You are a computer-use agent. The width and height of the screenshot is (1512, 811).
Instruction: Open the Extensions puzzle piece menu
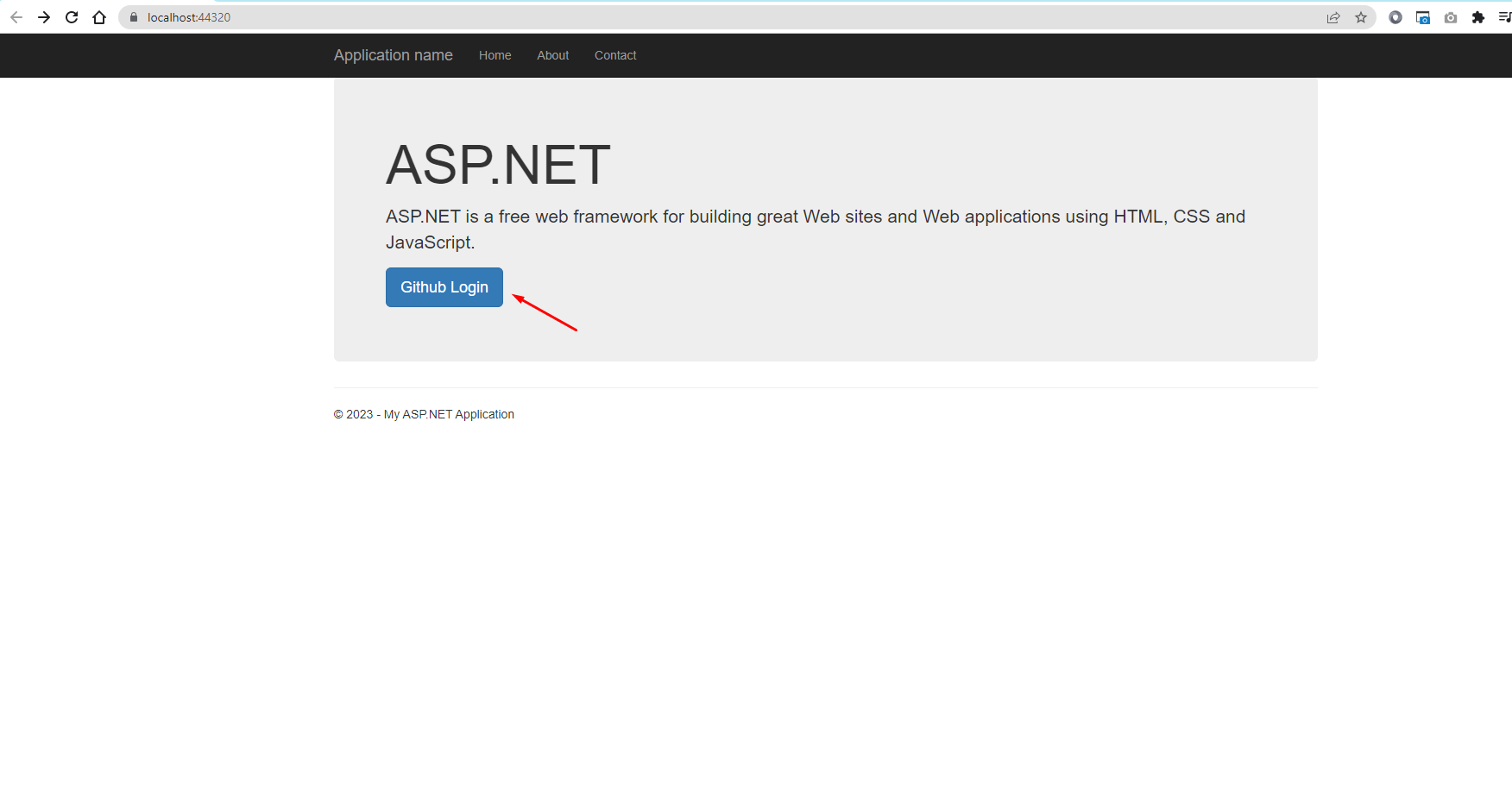pyautogui.click(x=1478, y=17)
